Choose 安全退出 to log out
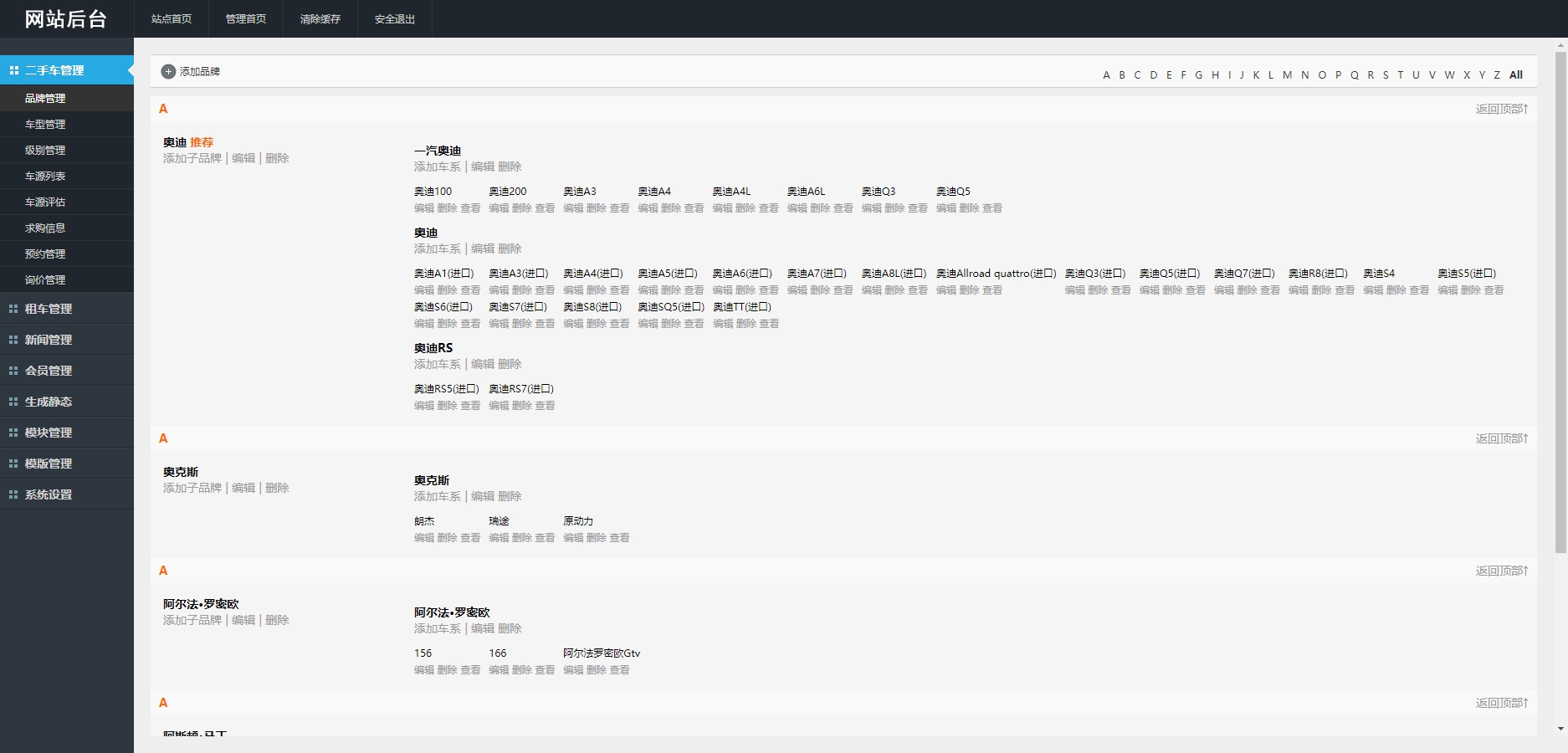 coord(395,18)
